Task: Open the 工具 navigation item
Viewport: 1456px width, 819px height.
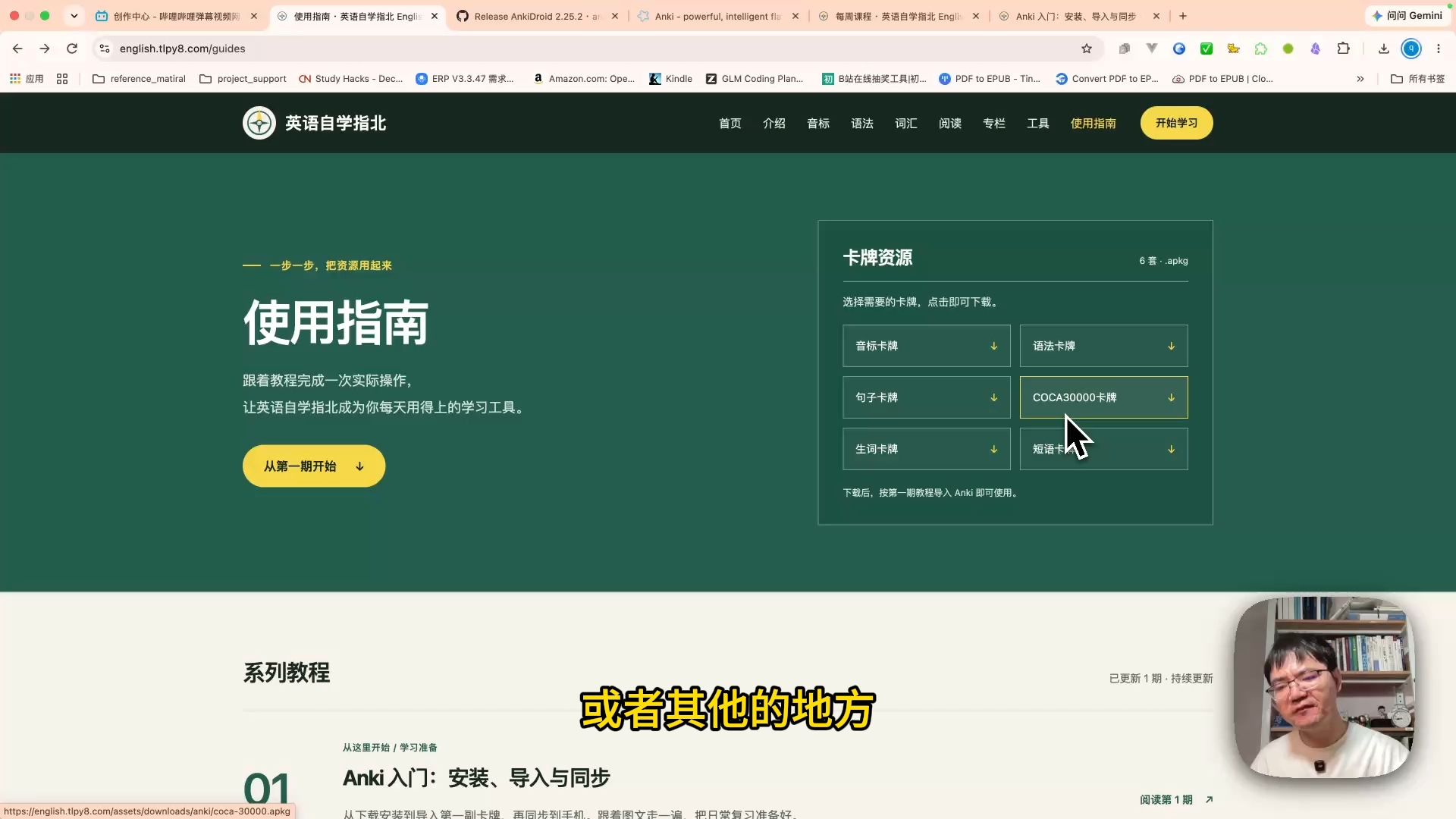Action: click(1037, 123)
